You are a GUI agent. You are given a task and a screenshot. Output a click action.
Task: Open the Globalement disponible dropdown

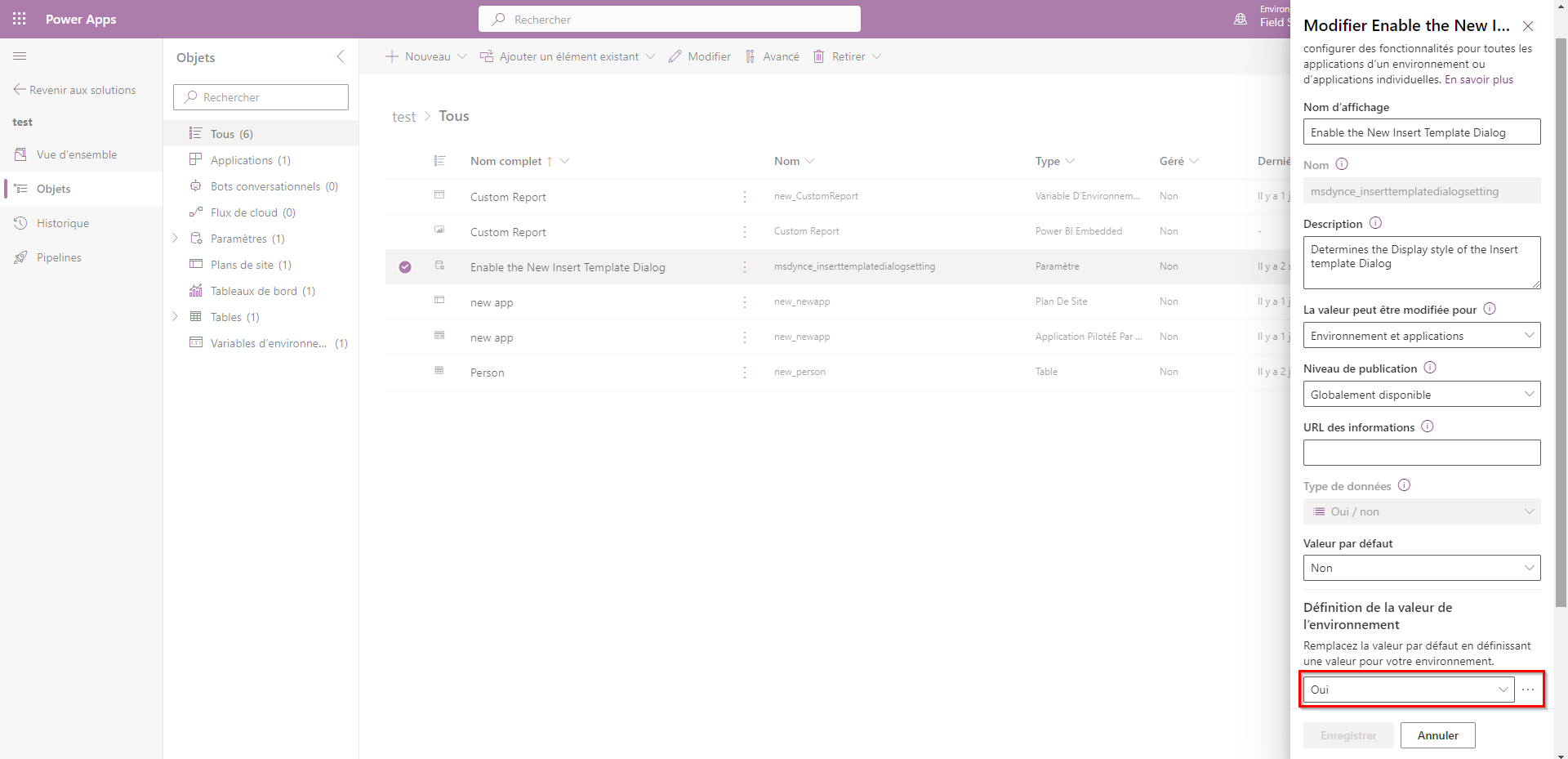tap(1422, 395)
